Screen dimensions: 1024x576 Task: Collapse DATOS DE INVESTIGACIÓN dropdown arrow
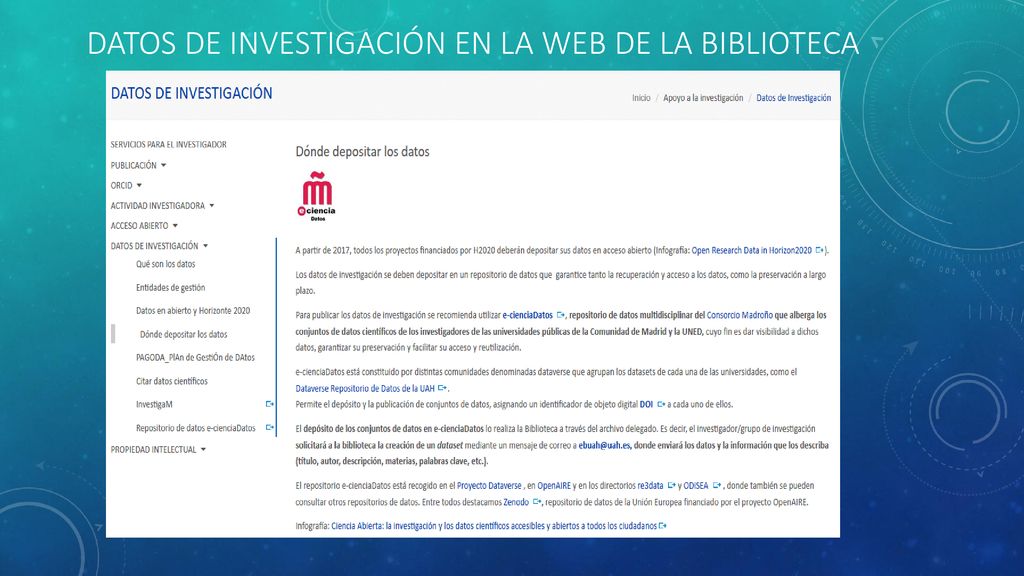(x=205, y=246)
